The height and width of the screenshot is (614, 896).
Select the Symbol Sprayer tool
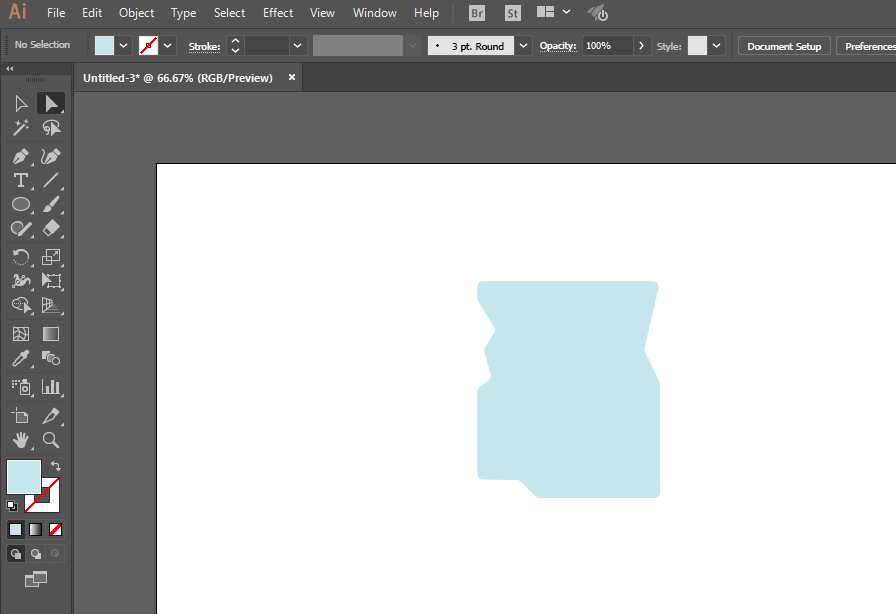point(21,387)
